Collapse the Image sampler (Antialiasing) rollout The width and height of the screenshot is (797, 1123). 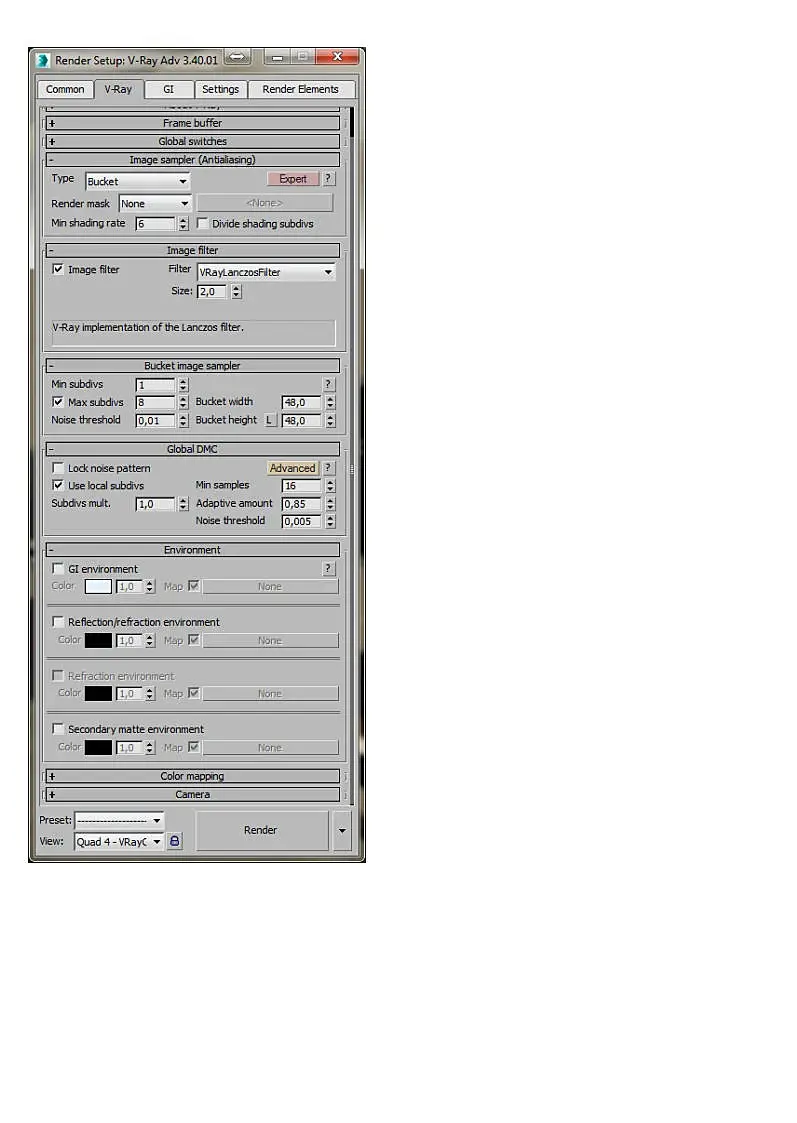[x=193, y=160]
